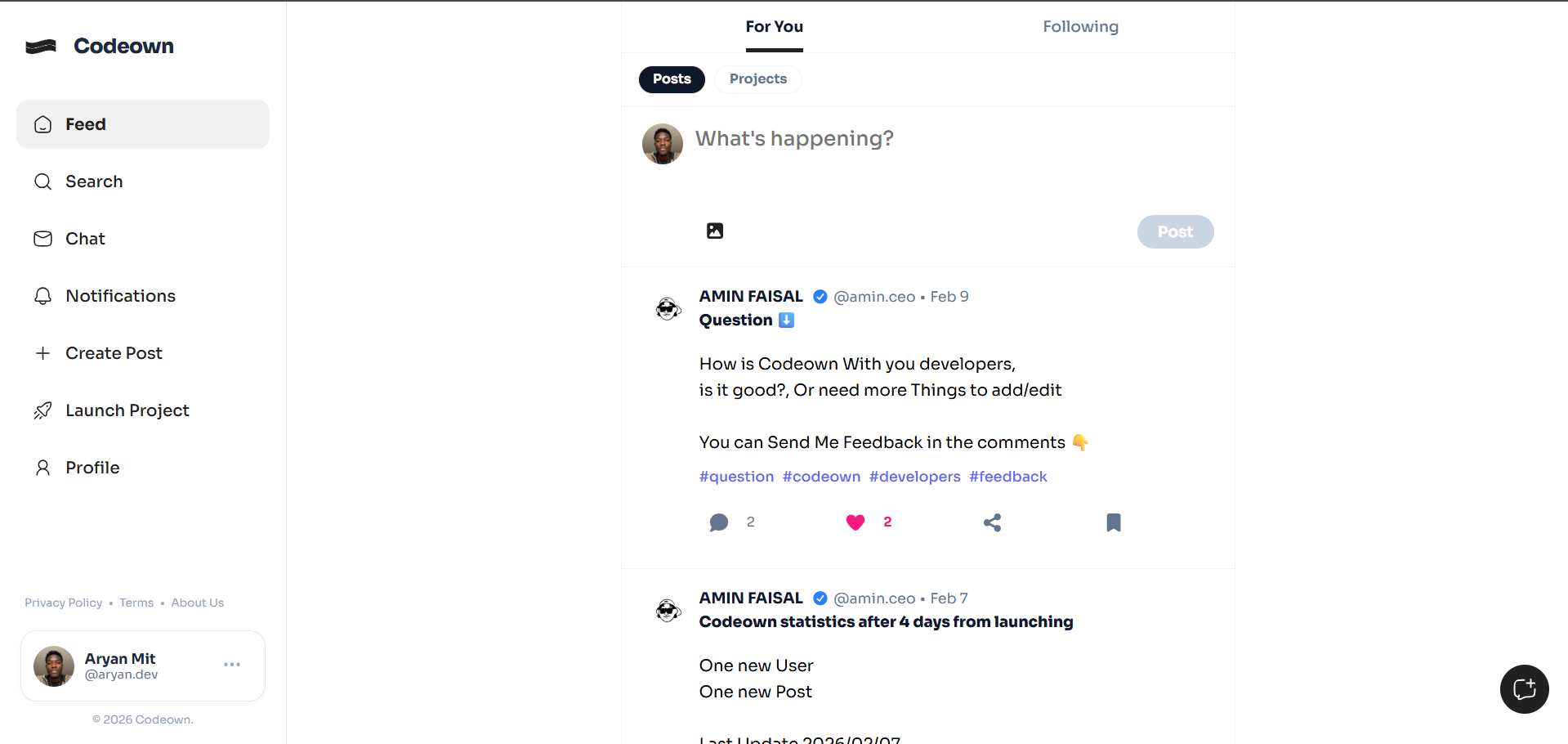Attach an image with the picture icon
Viewport: 1568px width, 744px height.
coord(714,231)
